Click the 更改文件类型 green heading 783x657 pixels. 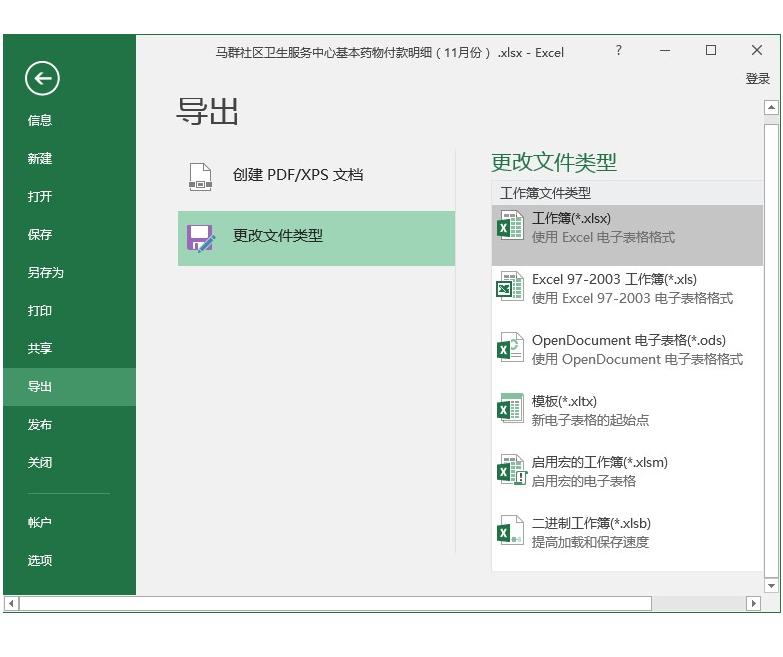click(x=554, y=163)
